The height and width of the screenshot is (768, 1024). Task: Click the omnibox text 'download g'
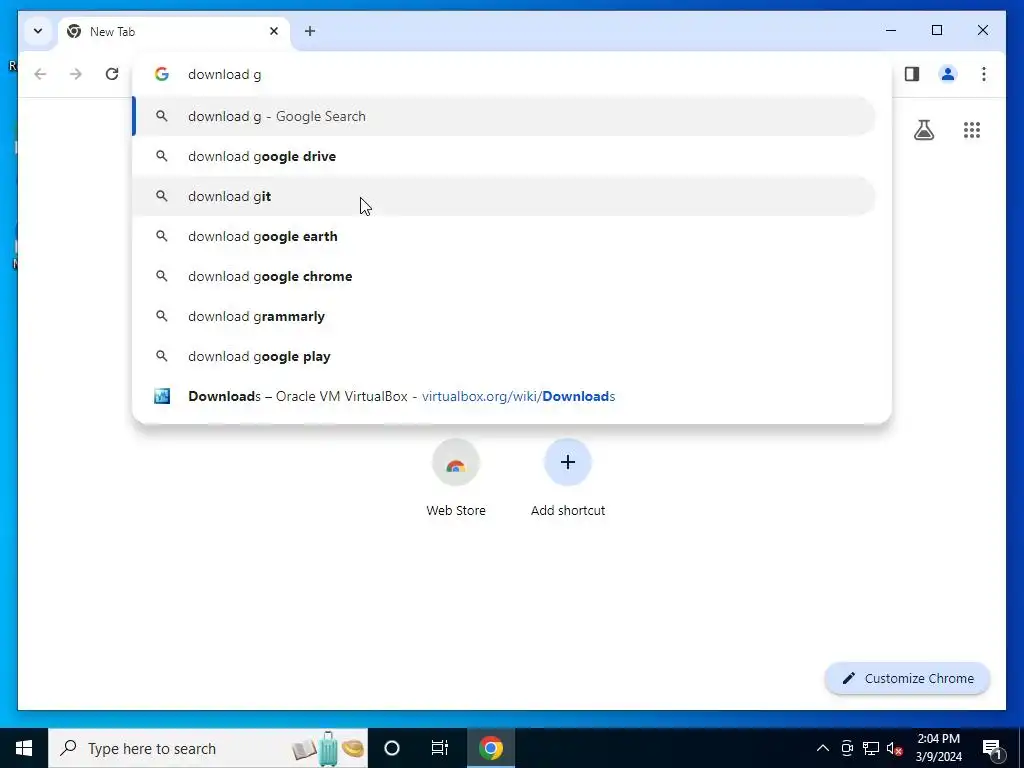point(225,74)
